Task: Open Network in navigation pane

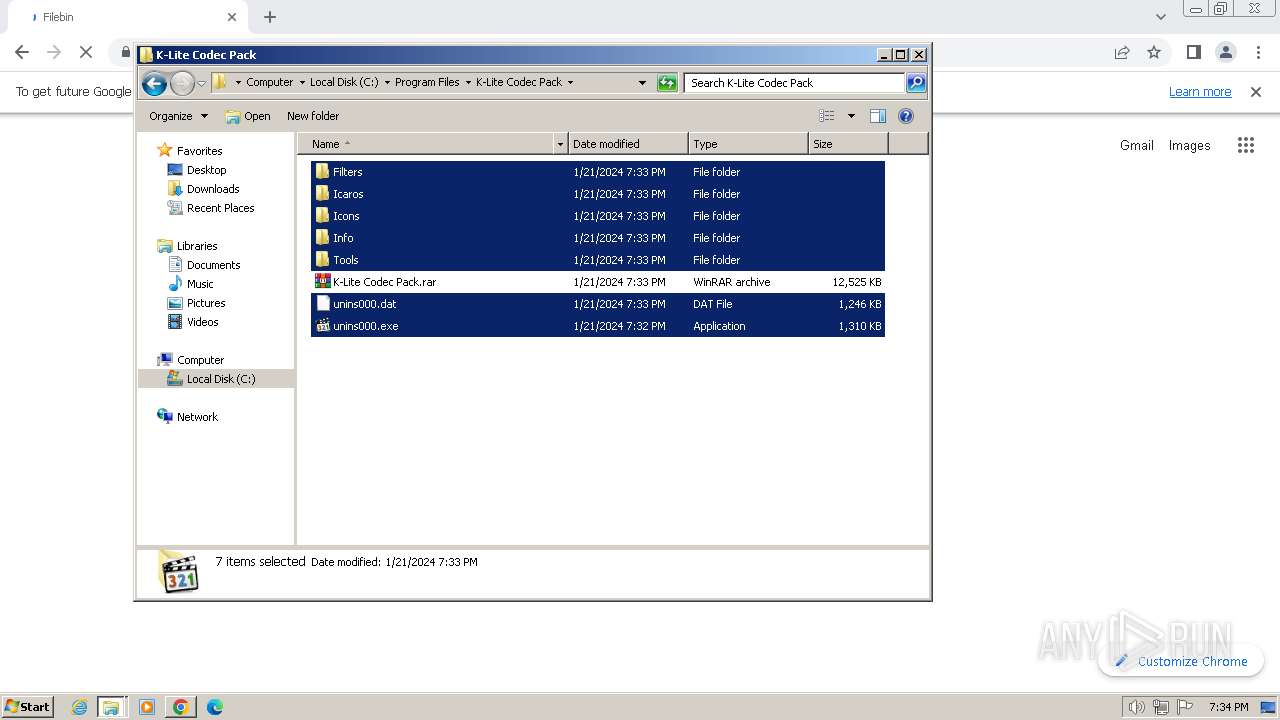Action: click(x=197, y=417)
